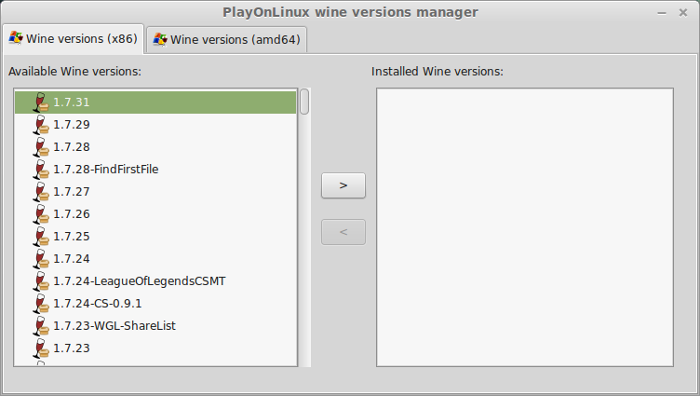The width and height of the screenshot is (700, 396).
Task: Click the icon on the x86 tab
Action: (x=16, y=38)
